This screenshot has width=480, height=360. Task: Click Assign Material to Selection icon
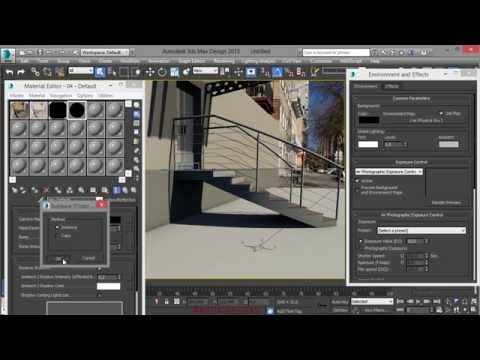pos(35,190)
